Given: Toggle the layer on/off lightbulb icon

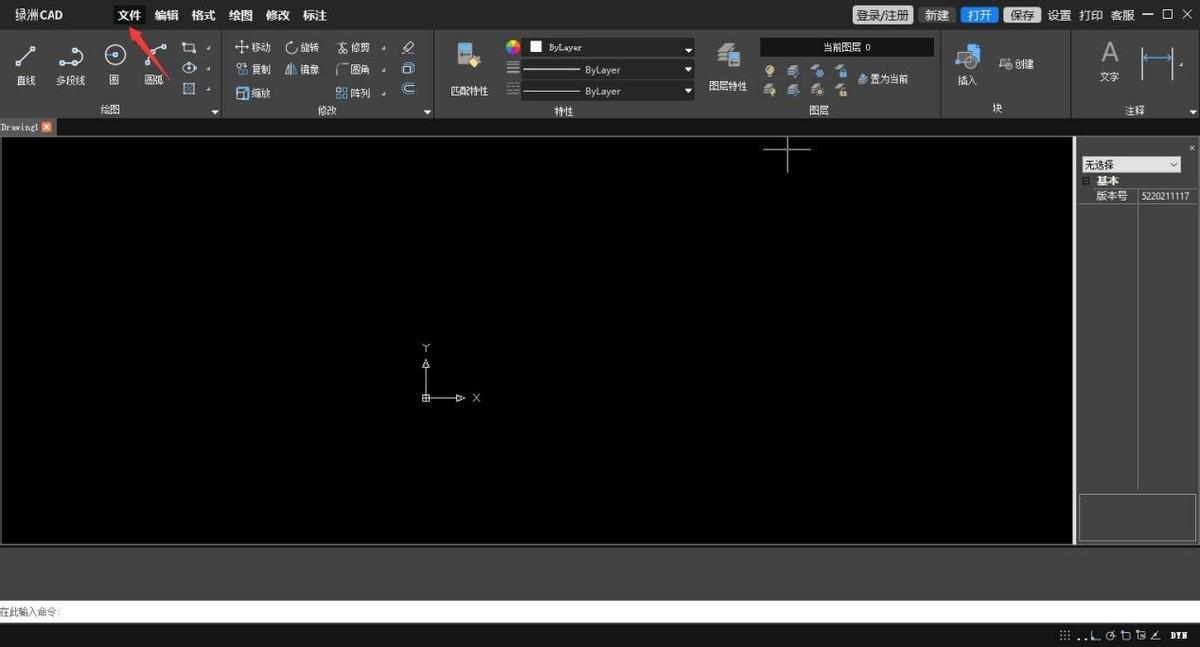Looking at the screenshot, I should coord(769,71).
